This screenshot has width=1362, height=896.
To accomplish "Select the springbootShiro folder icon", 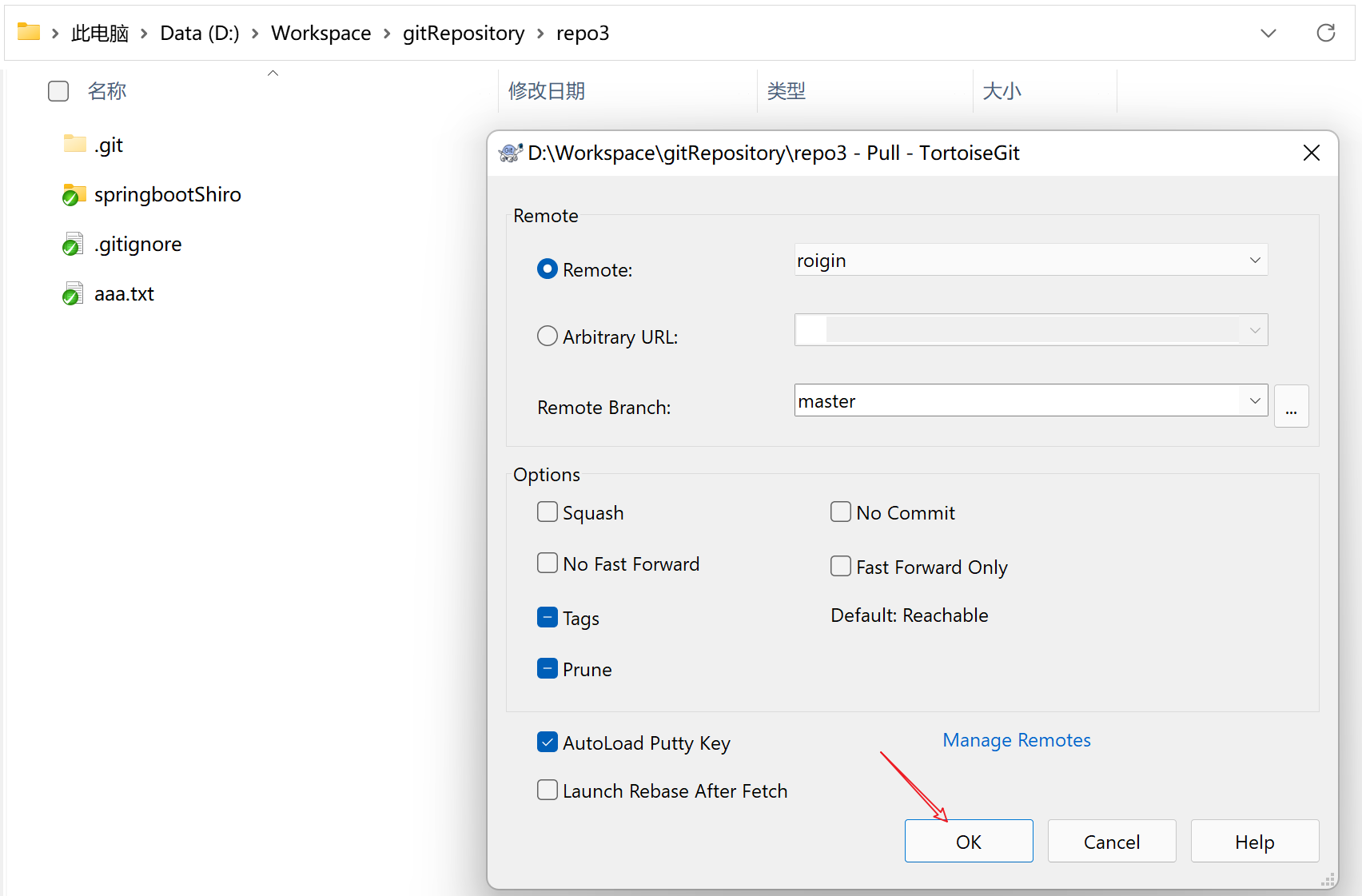I will 74,194.
